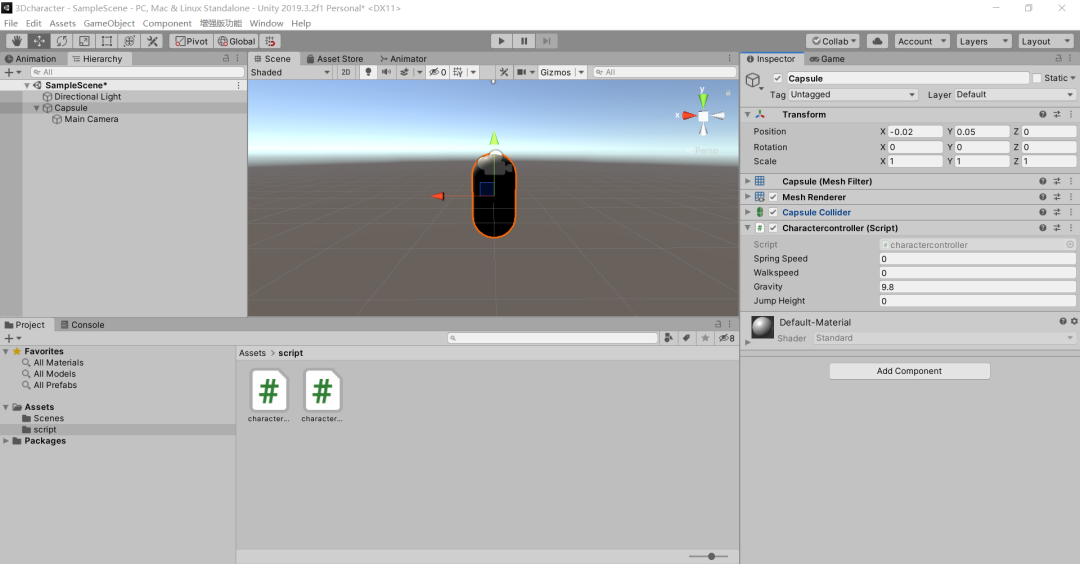Disable the Charactercontroller script checkbox
The image size is (1080, 564).
[773, 228]
